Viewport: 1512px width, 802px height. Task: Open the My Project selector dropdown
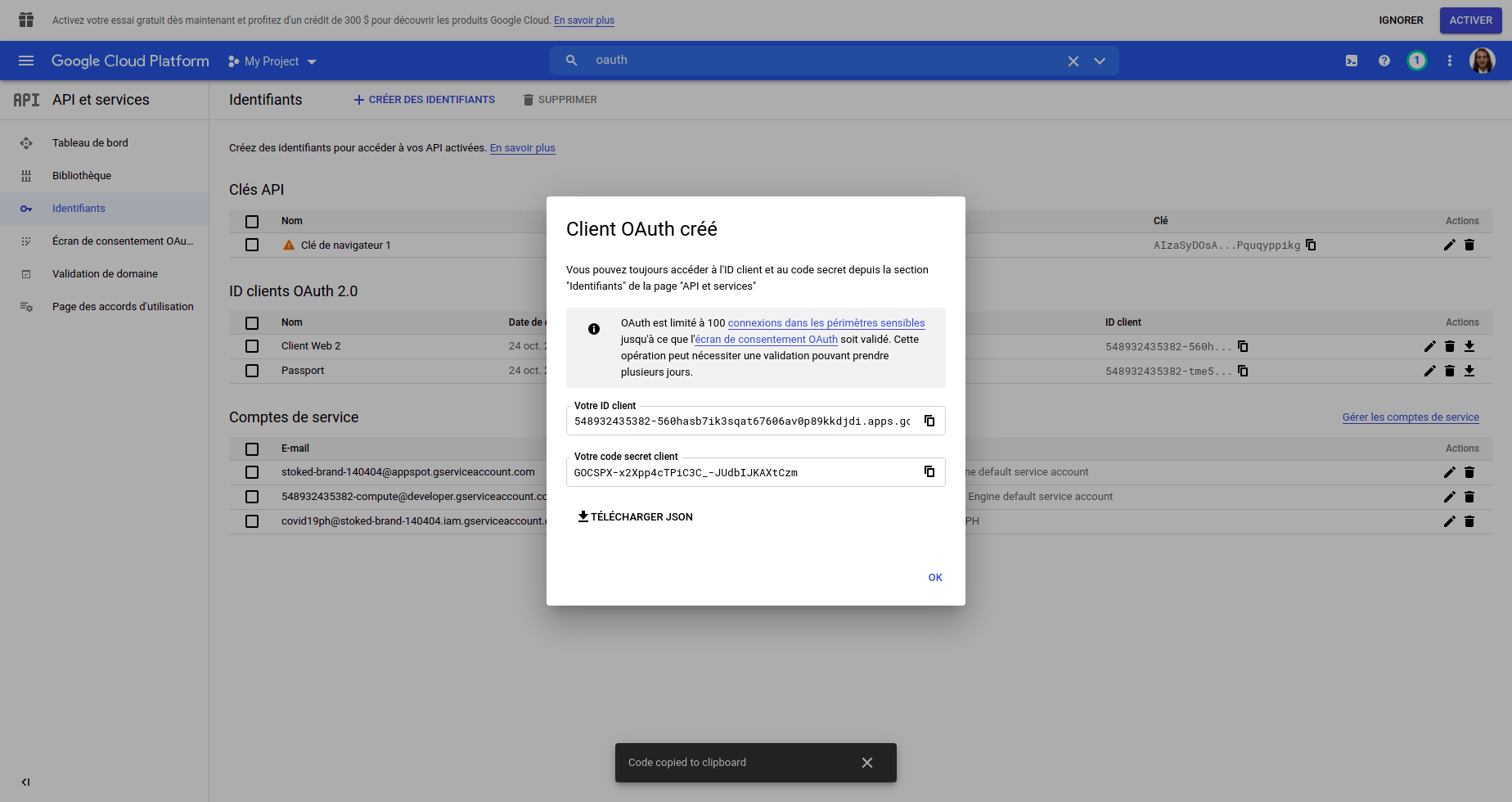pos(272,61)
